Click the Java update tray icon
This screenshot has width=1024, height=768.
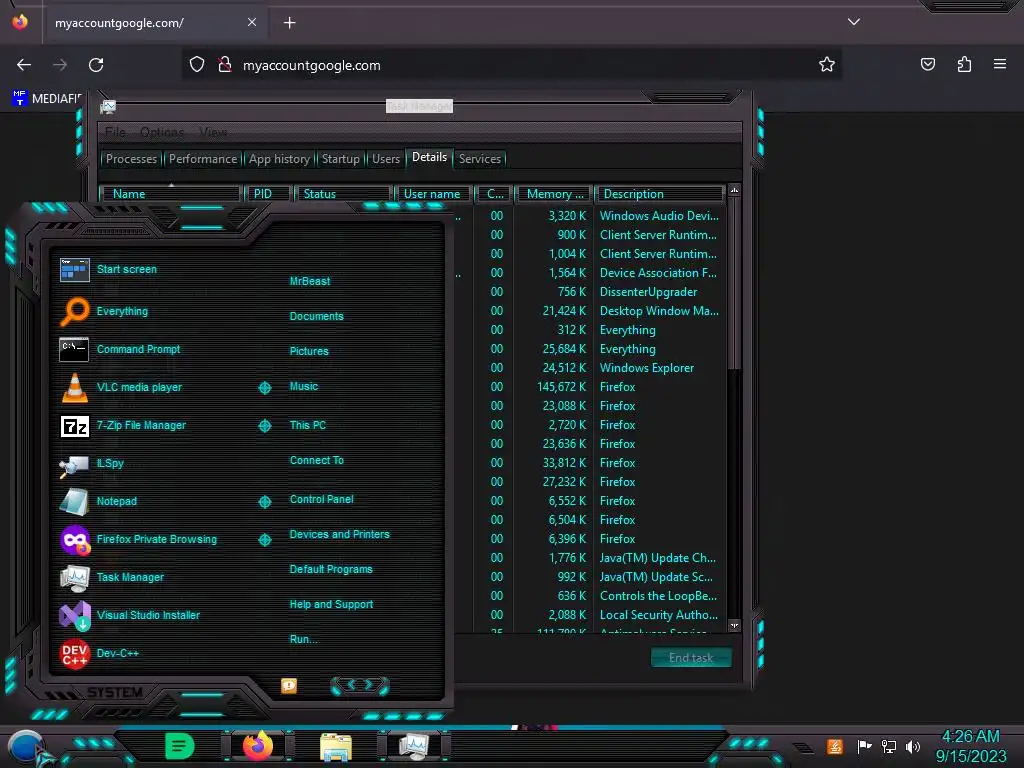835,746
